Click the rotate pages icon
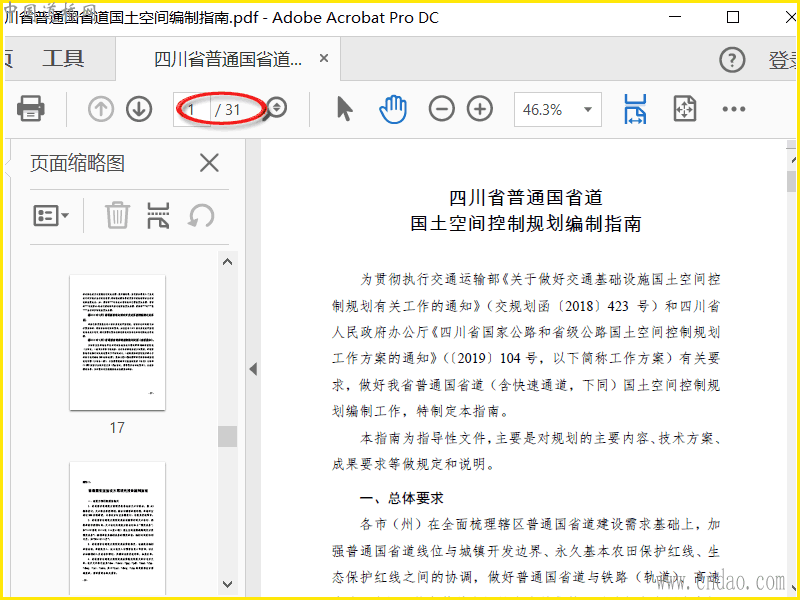The height and width of the screenshot is (600, 800). coord(201,216)
